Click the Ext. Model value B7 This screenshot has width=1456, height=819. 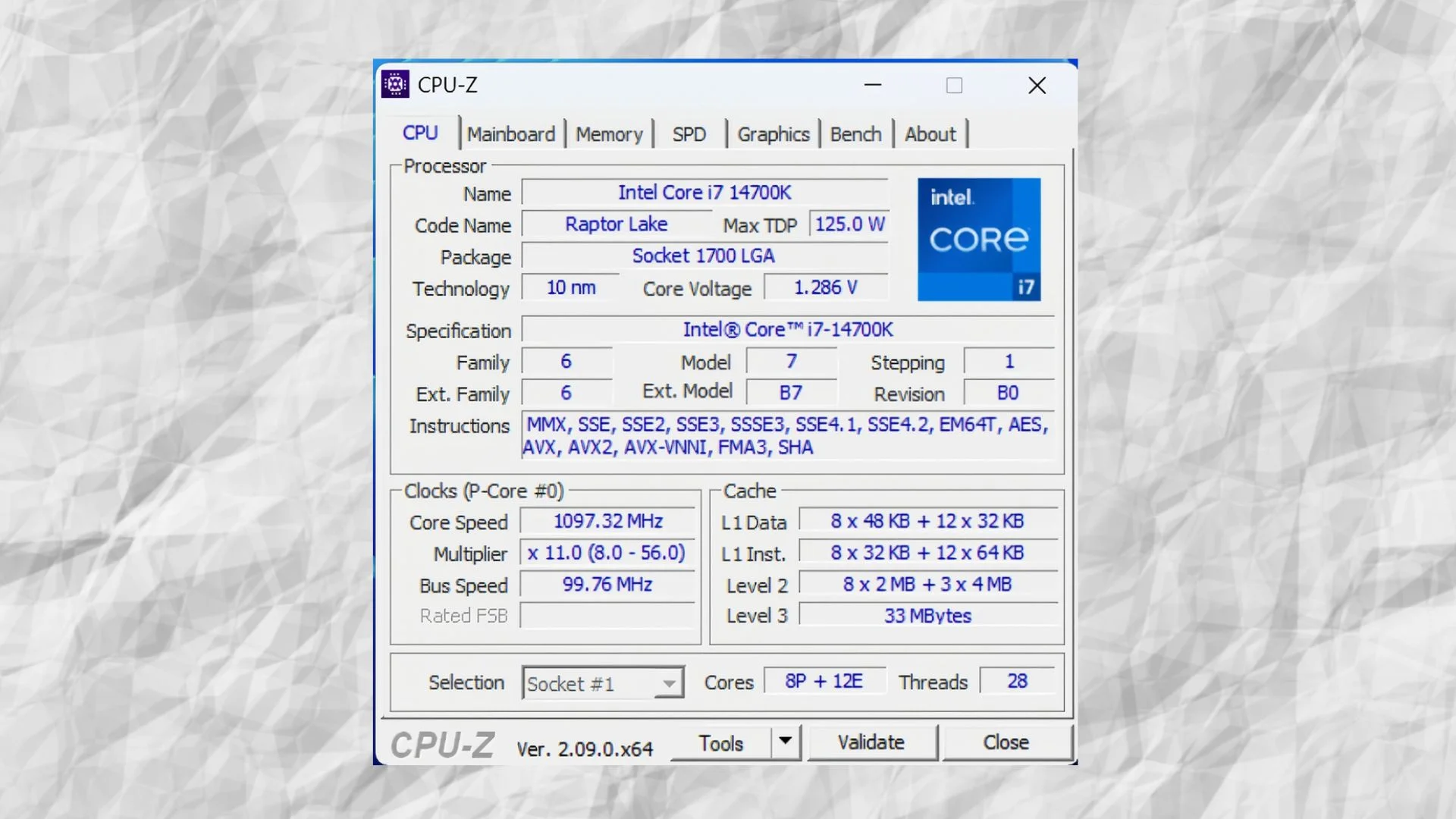coord(791,393)
